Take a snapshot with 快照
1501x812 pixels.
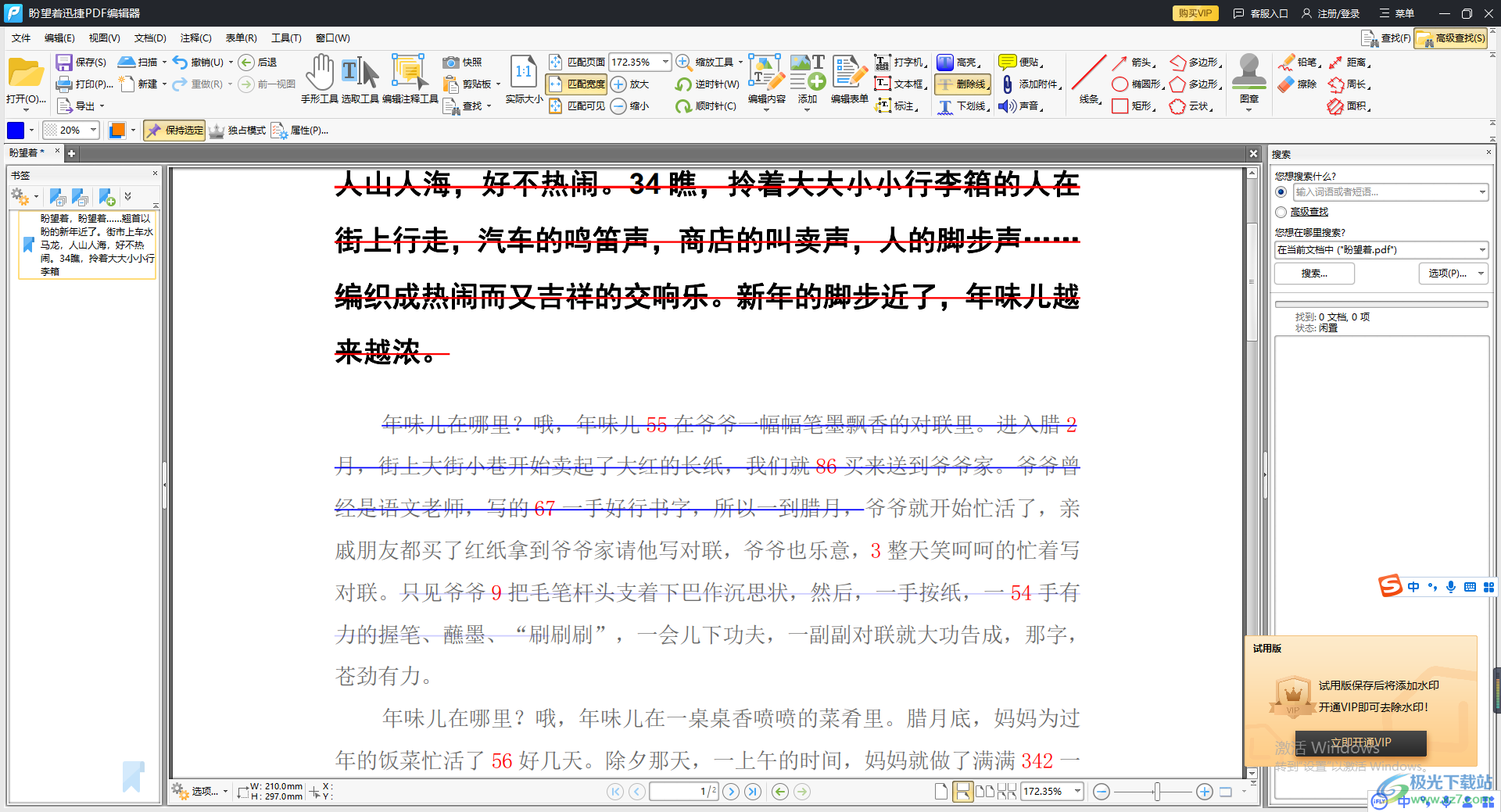pos(463,62)
